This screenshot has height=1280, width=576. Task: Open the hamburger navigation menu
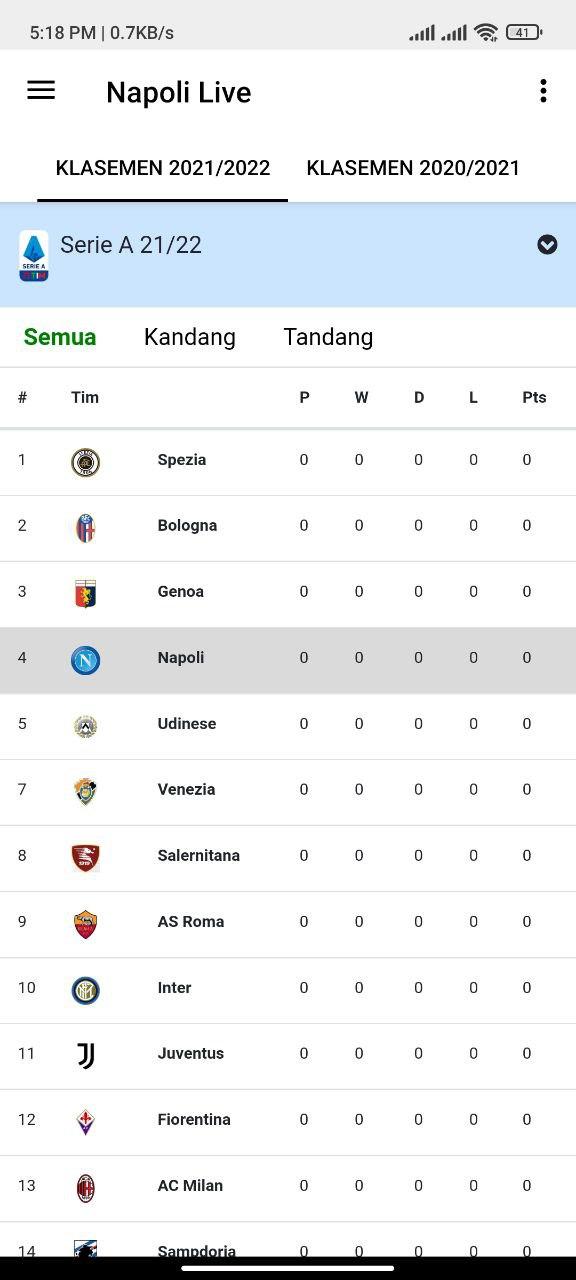[x=41, y=91]
